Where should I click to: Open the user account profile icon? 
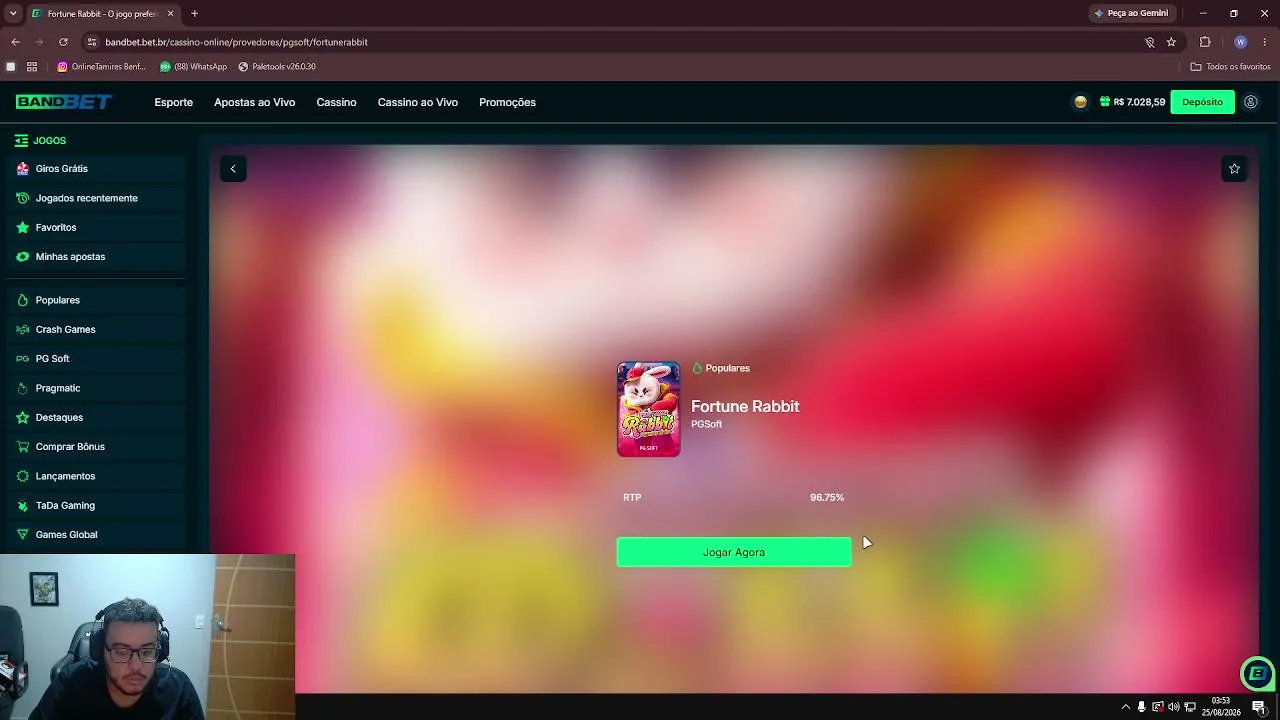coord(1251,102)
